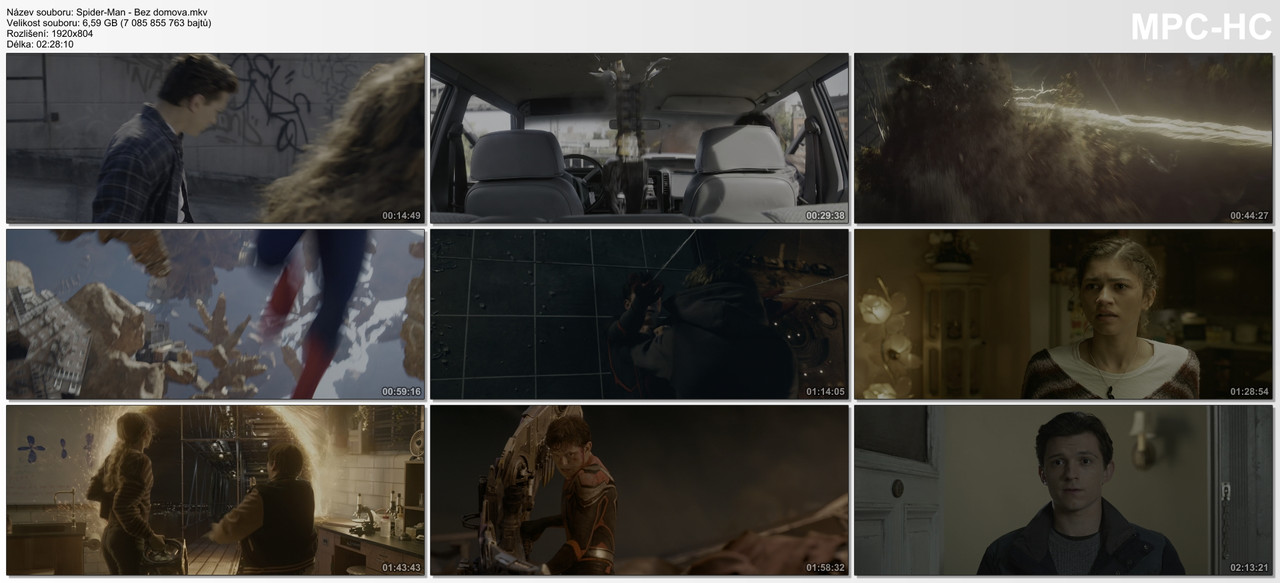The height and width of the screenshot is (583, 1280).
Task: Select the dark grid thumbnail at 01:14:05
Action: tap(639, 314)
